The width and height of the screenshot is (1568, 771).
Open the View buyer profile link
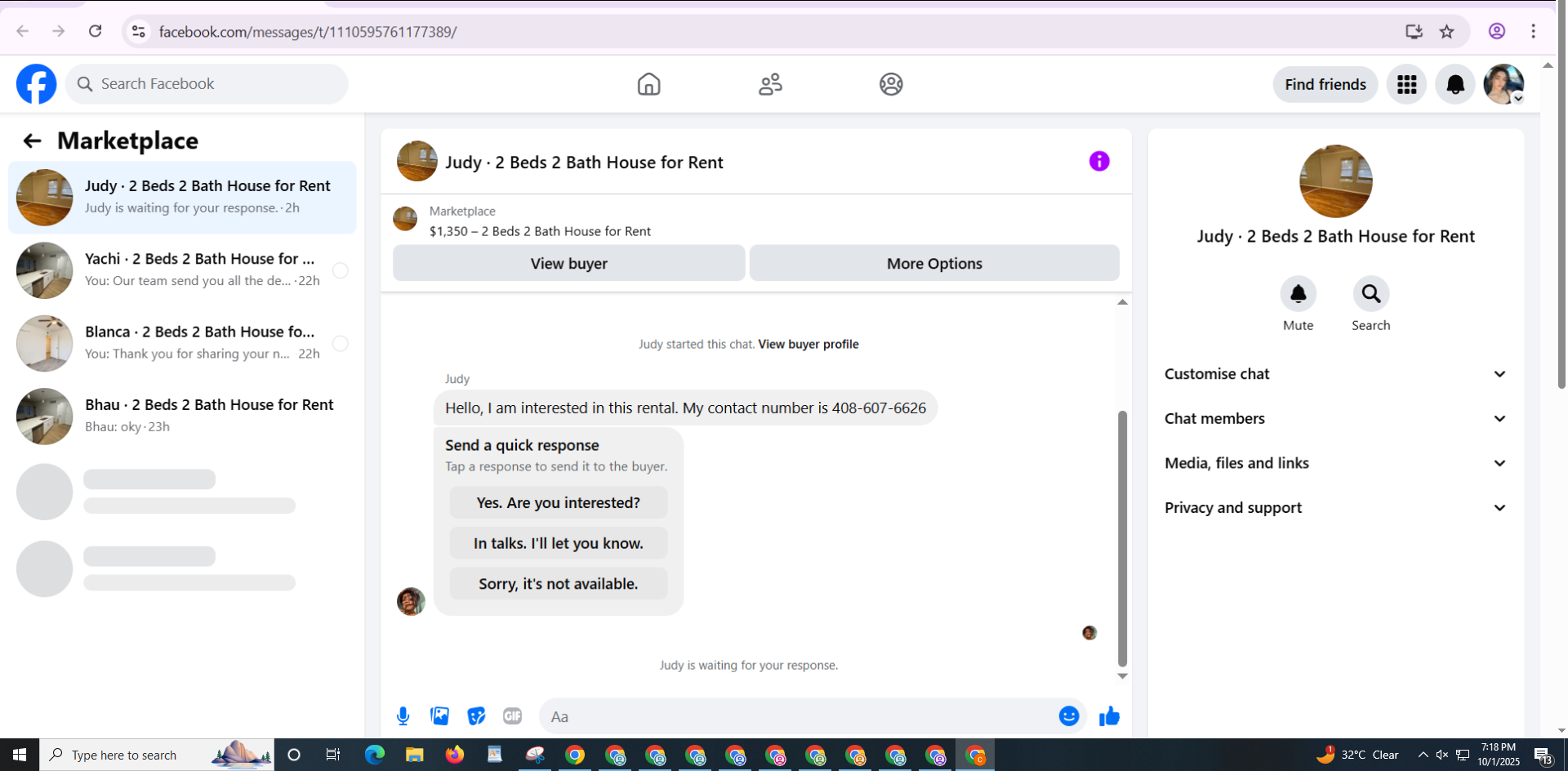808,344
